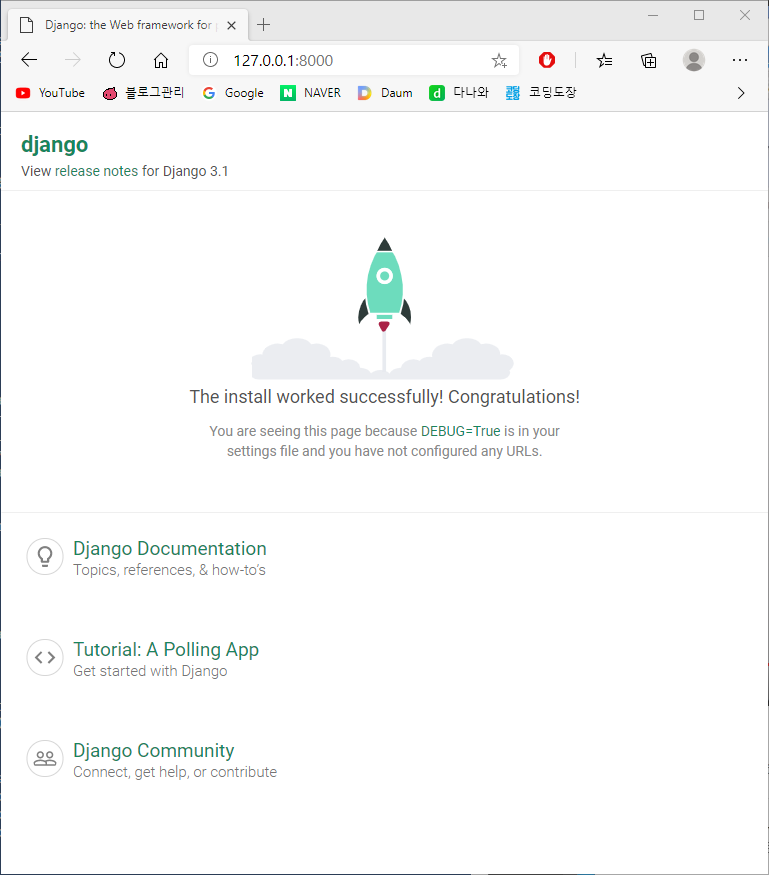Go back with the browser back arrow
The width and height of the screenshot is (769, 875).
29,60
